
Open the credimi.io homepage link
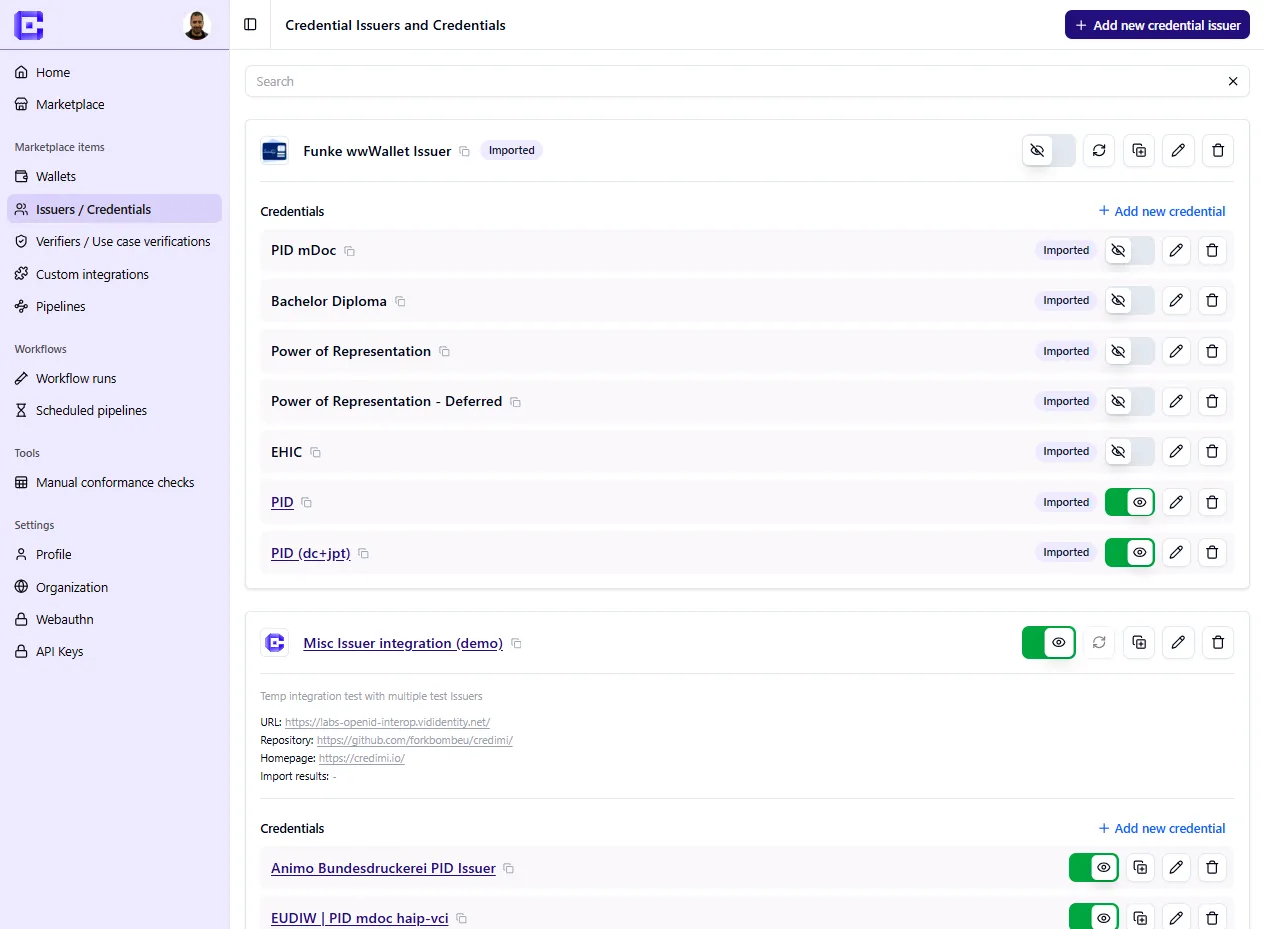[362, 758]
